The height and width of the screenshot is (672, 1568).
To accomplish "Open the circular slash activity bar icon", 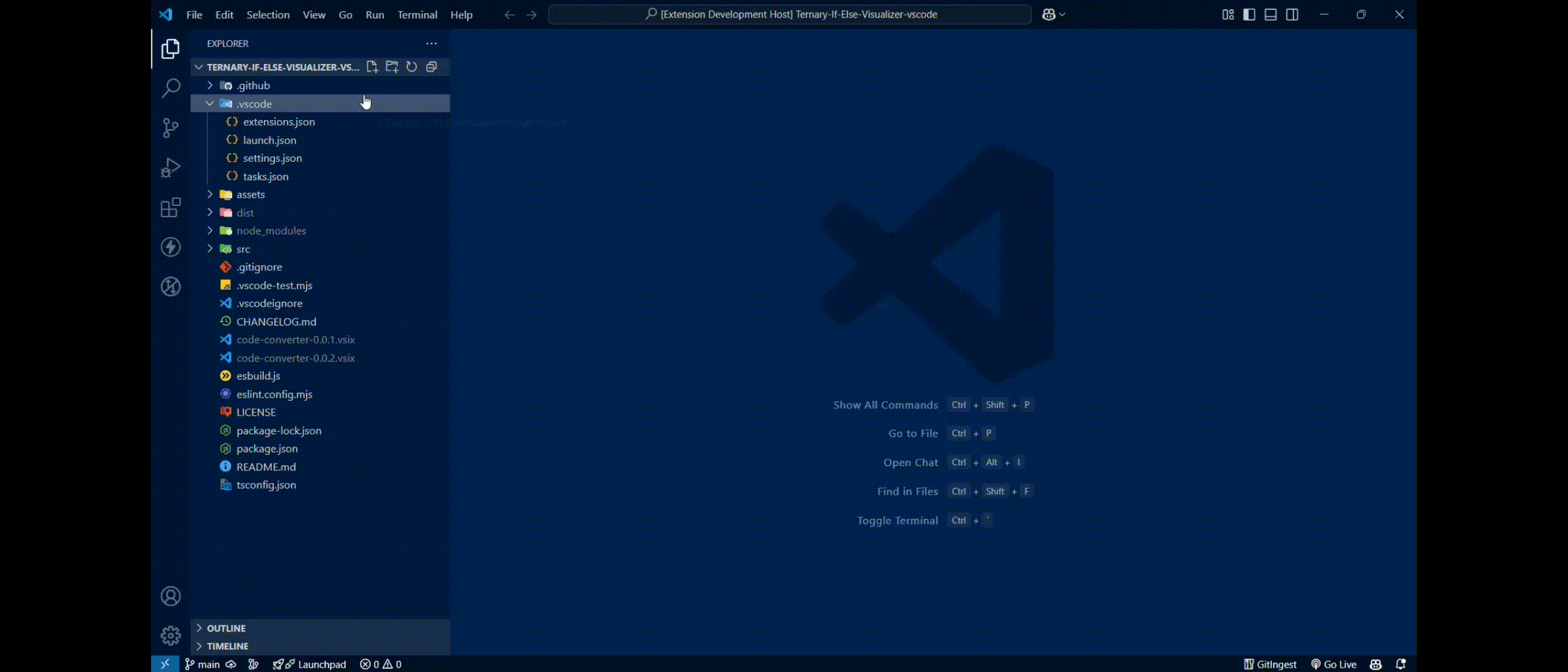I will click(170, 286).
